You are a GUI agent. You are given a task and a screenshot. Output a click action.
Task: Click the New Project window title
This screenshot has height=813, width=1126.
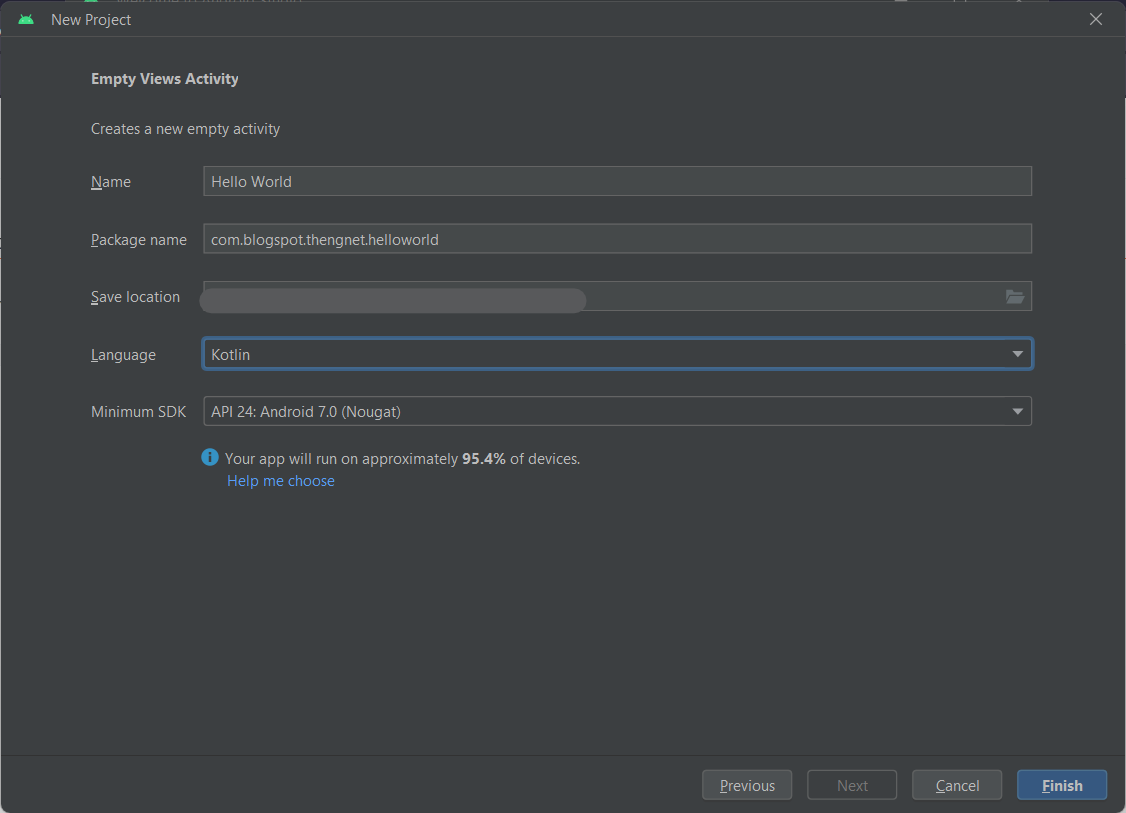(90, 20)
